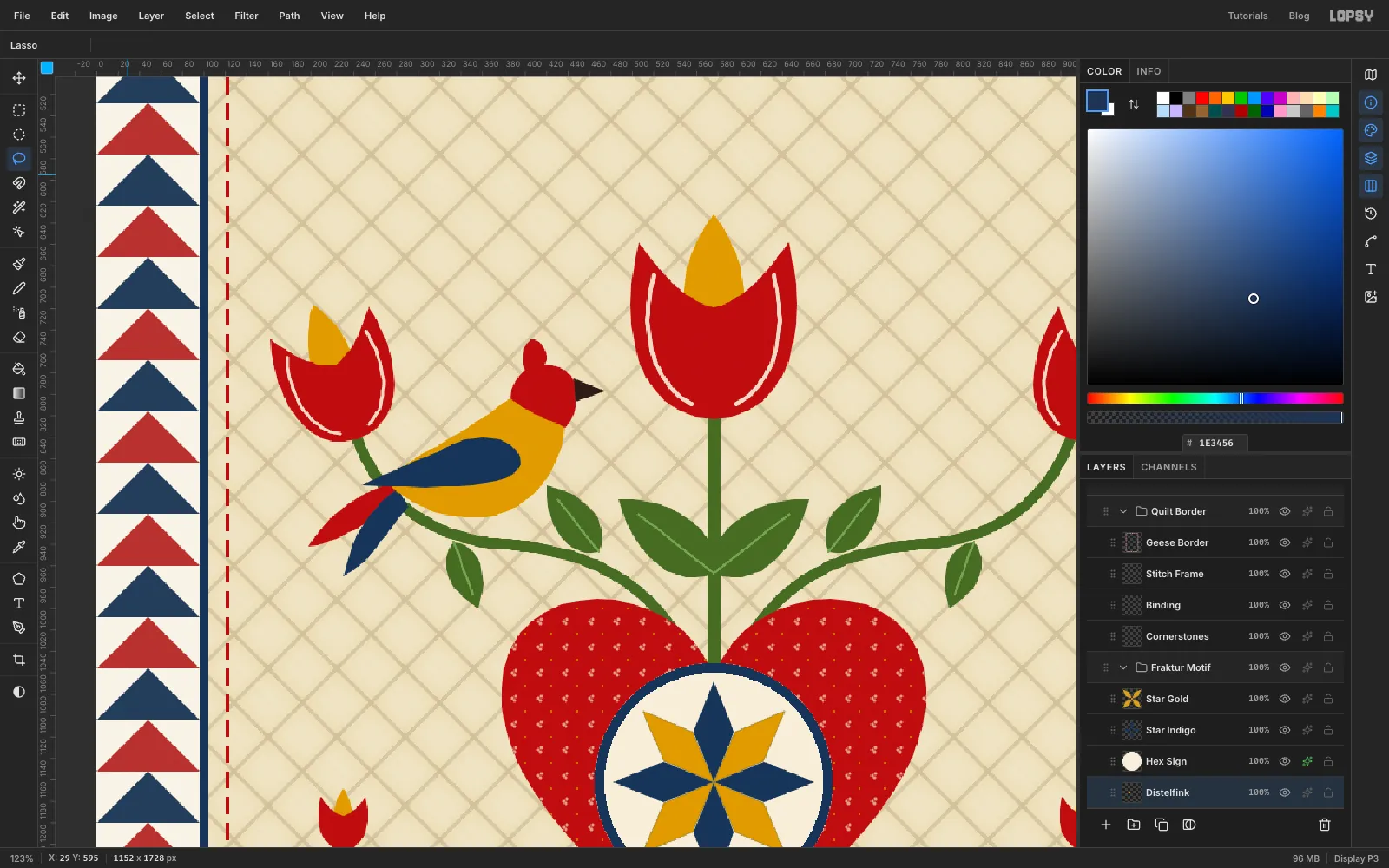The image size is (1389, 868).
Task: Click the hue slider bar
Action: click(1215, 398)
